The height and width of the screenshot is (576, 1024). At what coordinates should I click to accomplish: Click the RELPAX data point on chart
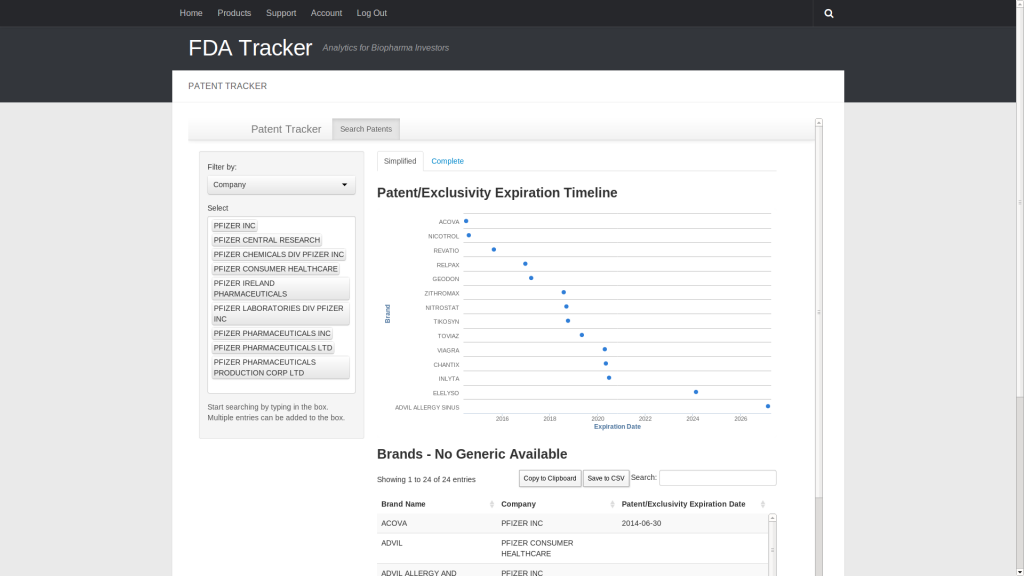[525, 264]
